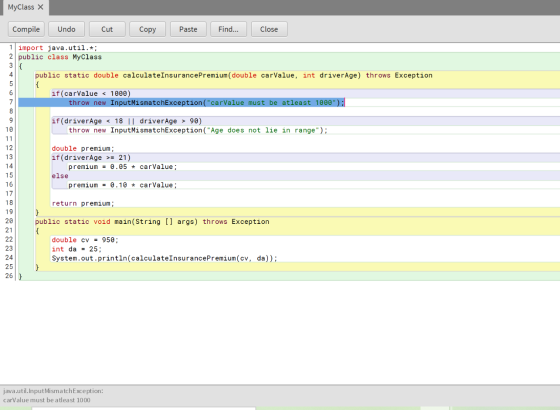Click the Close button in toolbar
This screenshot has height=410, width=560.
point(269,29)
